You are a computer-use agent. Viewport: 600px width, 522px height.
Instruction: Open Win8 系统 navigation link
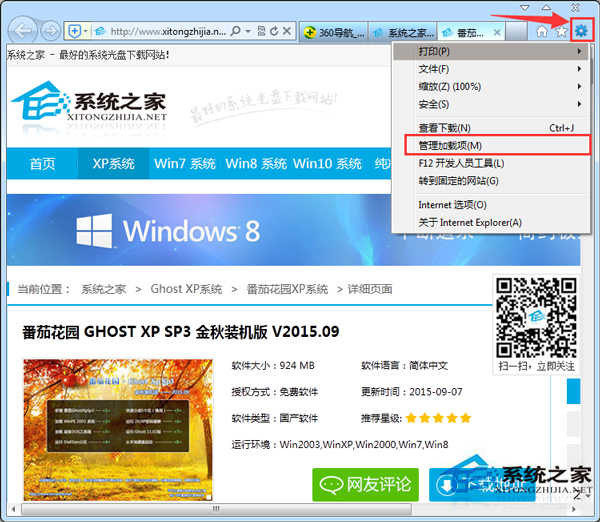tap(256, 164)
